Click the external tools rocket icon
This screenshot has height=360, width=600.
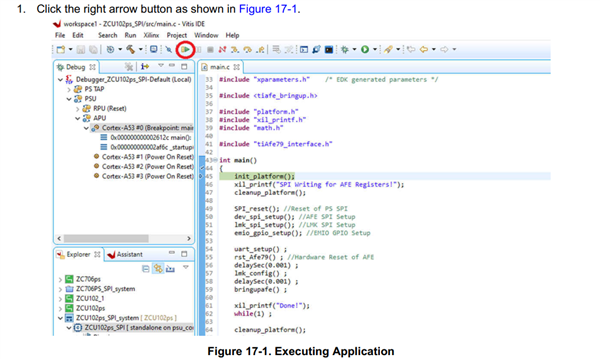pyautogui.click(x=388, y=49)
